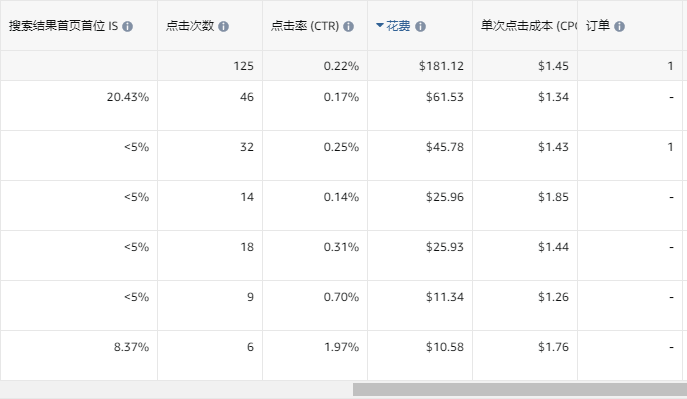Viewport: 687px width, 399px height.
Task: Click the 32 clicks cell
Action: coord(210,155)
